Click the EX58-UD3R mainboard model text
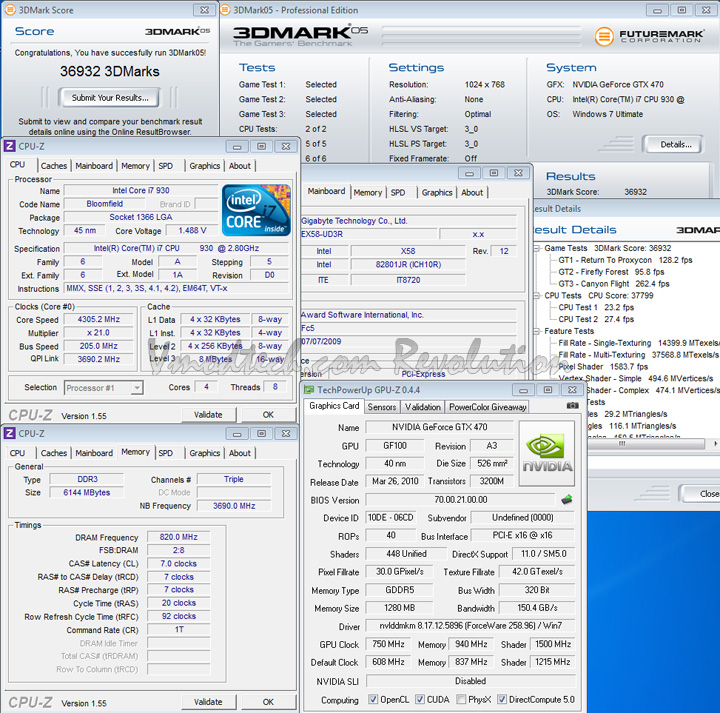This screenshot has width=720, height=713. click(322, 234)
